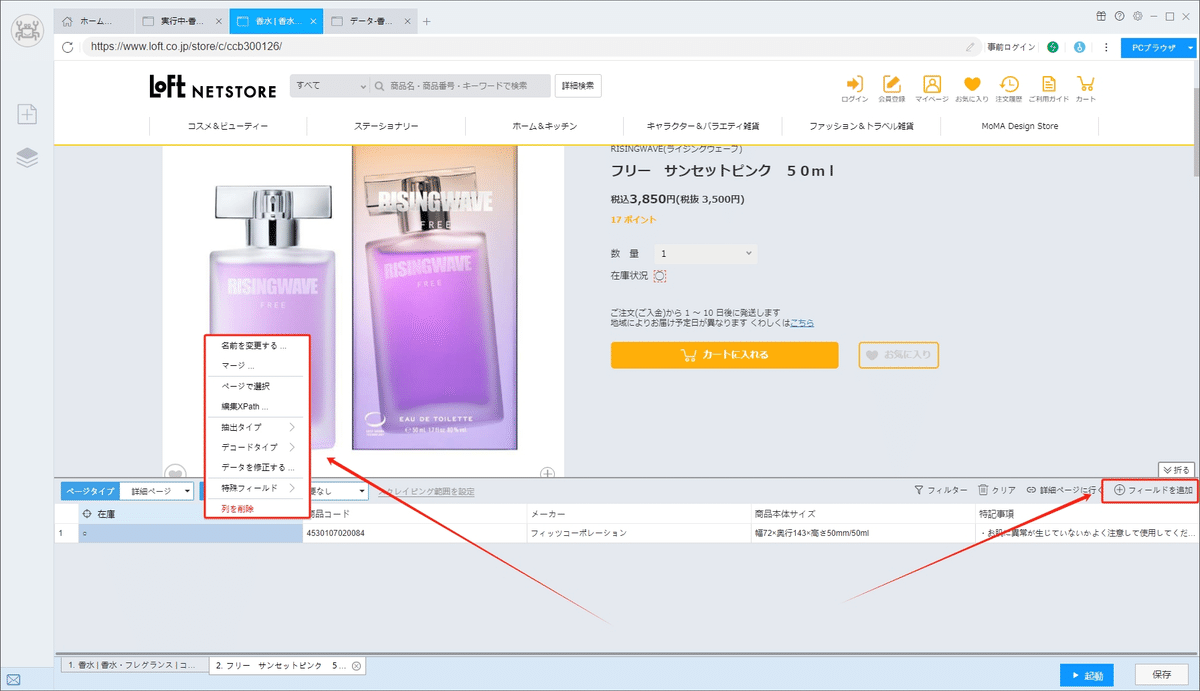
Task: Open help question mark icon in title bar
Action: click(x=1119, y=16)
